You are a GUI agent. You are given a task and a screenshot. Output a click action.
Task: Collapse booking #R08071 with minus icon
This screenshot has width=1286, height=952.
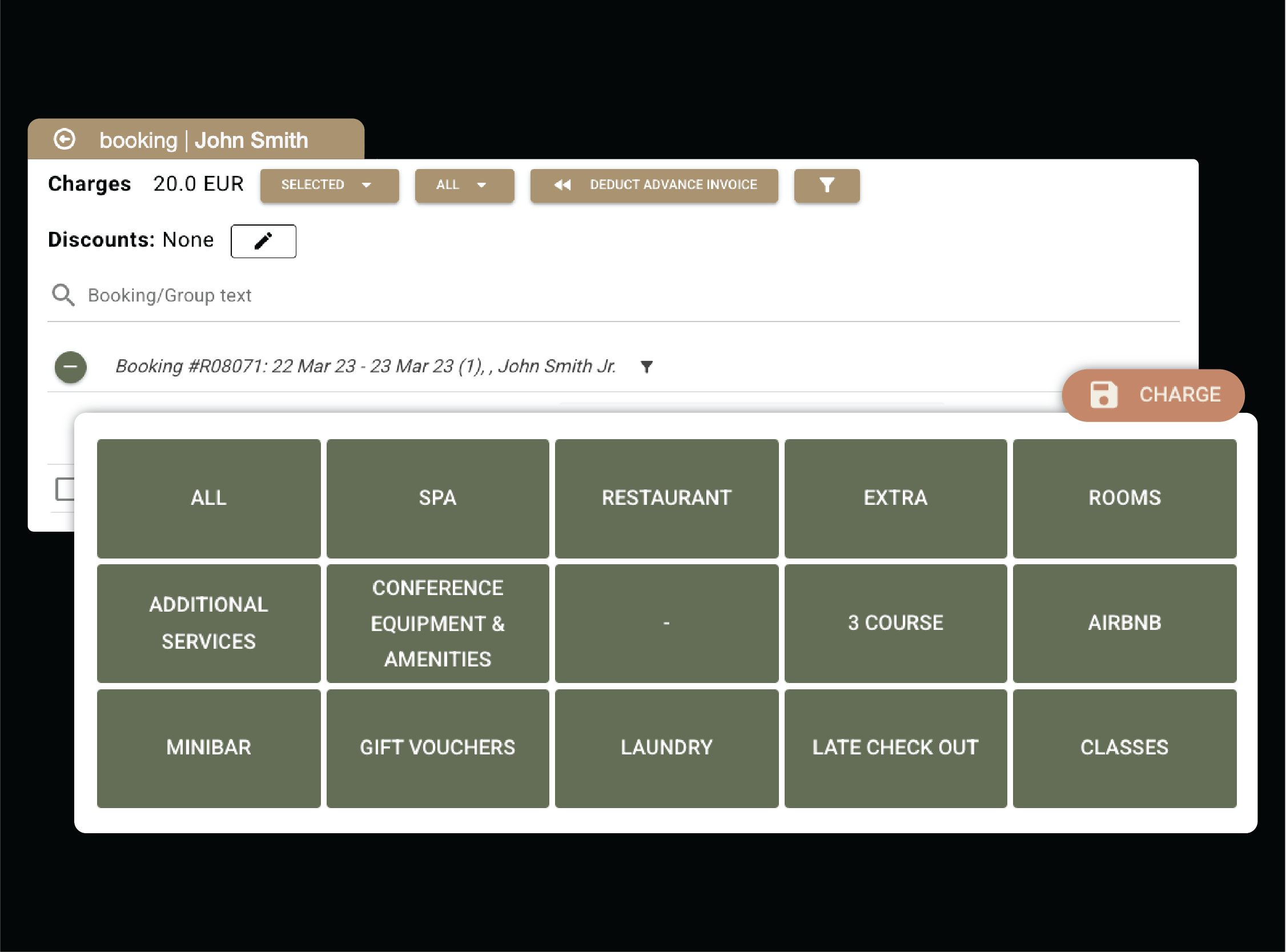(70, 367)
